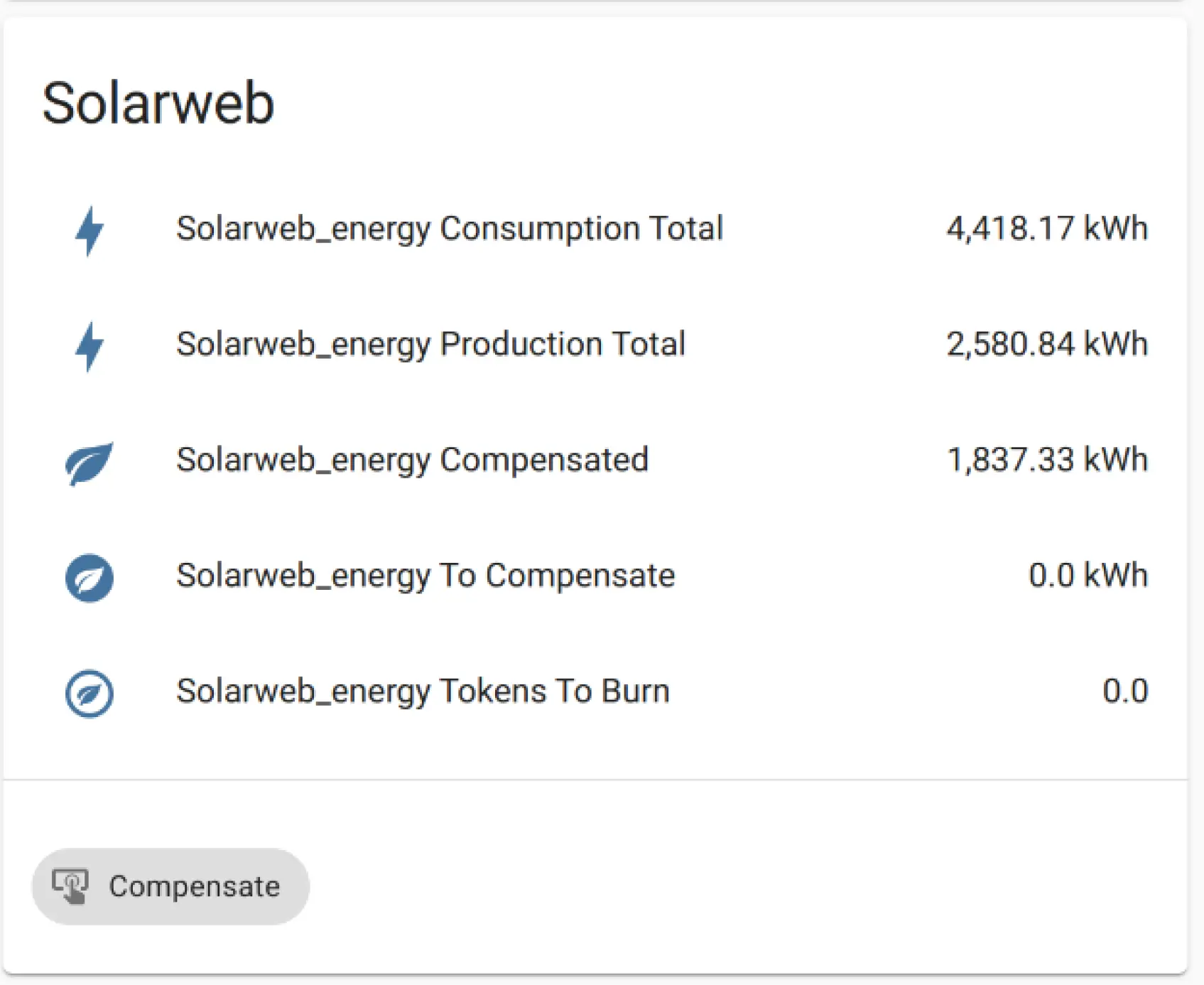
Task: Open Solarweb_energy To Compensate entity
Action: click(x=425, y=576)
